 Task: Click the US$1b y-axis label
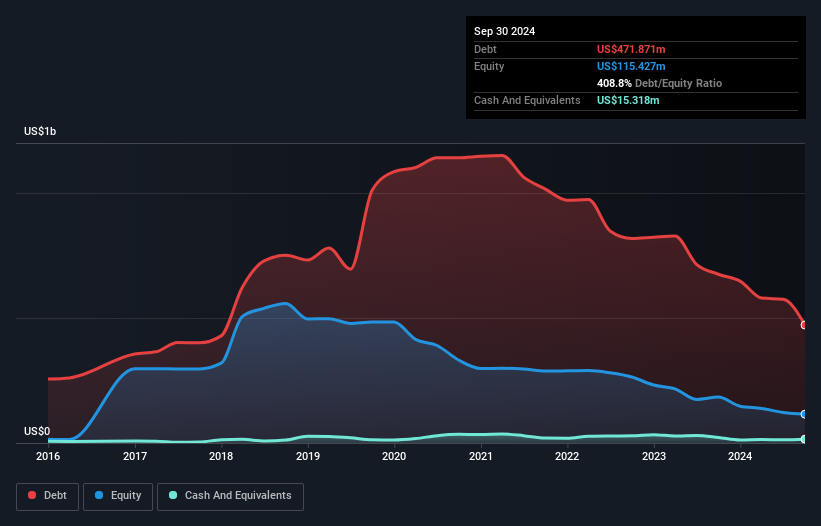[x=40, y=131]
